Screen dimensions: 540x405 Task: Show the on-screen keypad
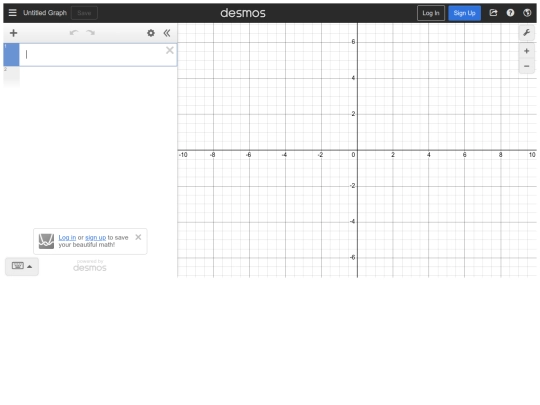22,266
